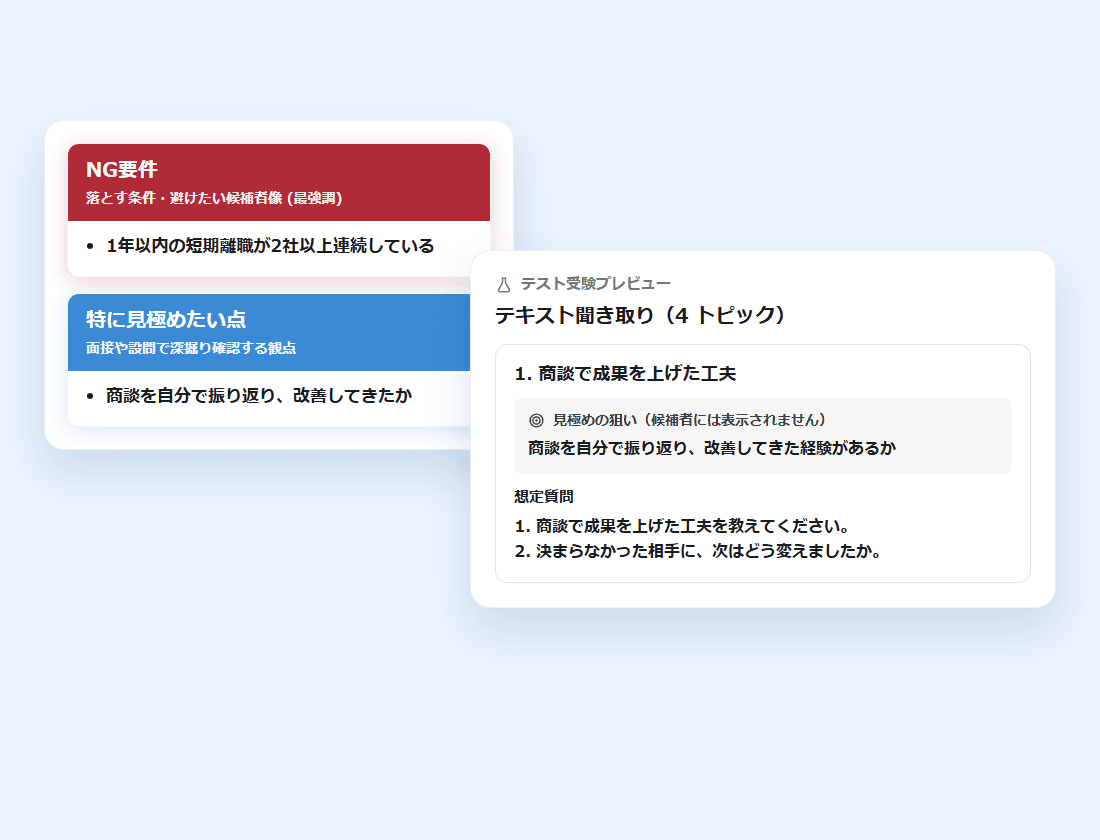Image resolution: width=1100 pixels, height=840 pixels.
Task: Click text 商談を自分で振り返り、改善してきた経験があるか
Action: [712, 448]
